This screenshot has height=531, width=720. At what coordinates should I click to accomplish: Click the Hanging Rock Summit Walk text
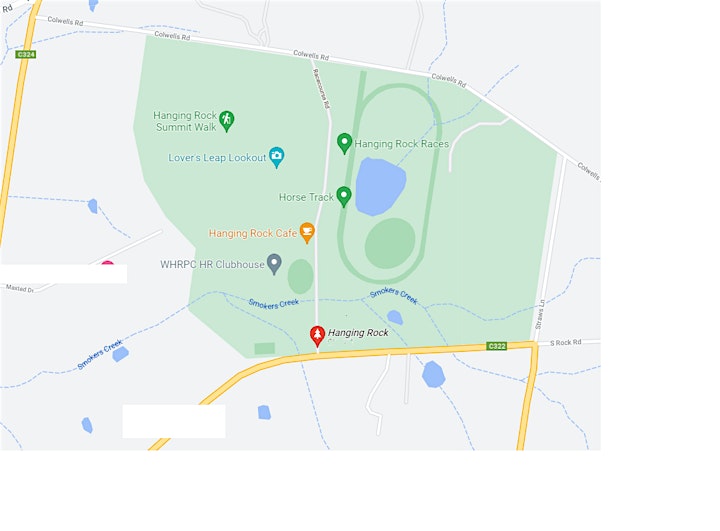185,121
